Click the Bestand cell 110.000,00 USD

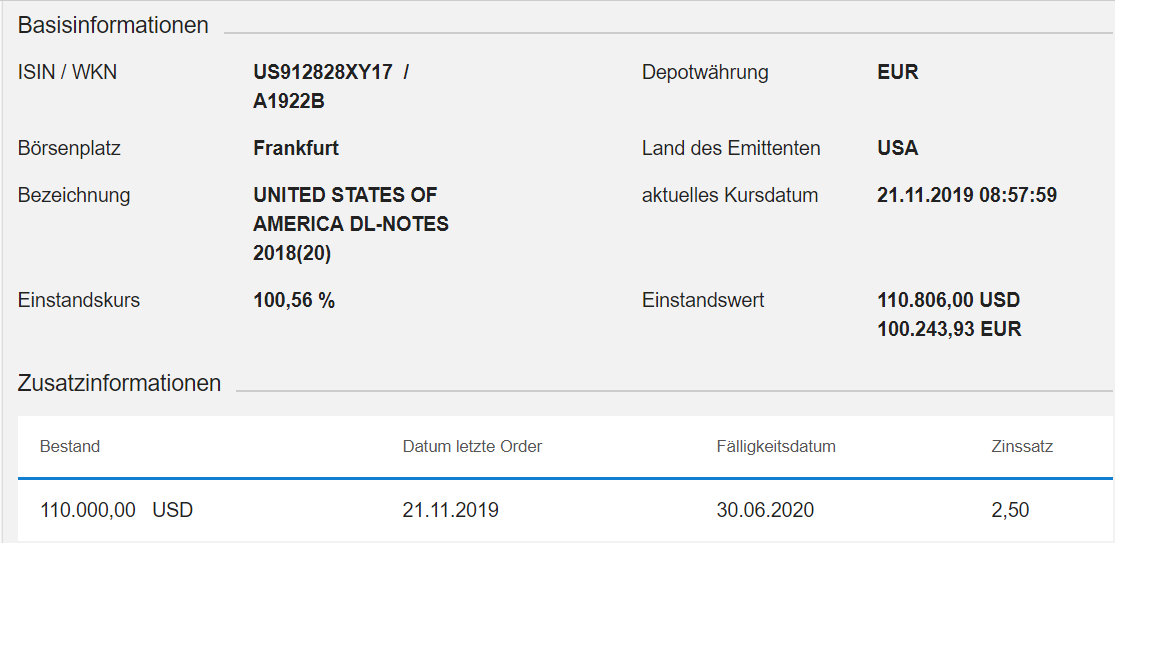[x=116, y=511]
